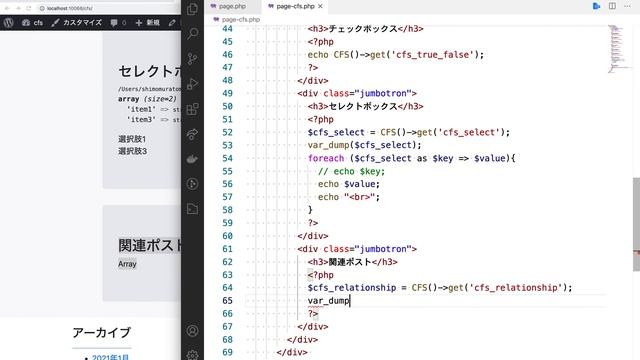Screen dimensions: 640x360
Task: Go back in the browser
Action: [x=7, y=8]
